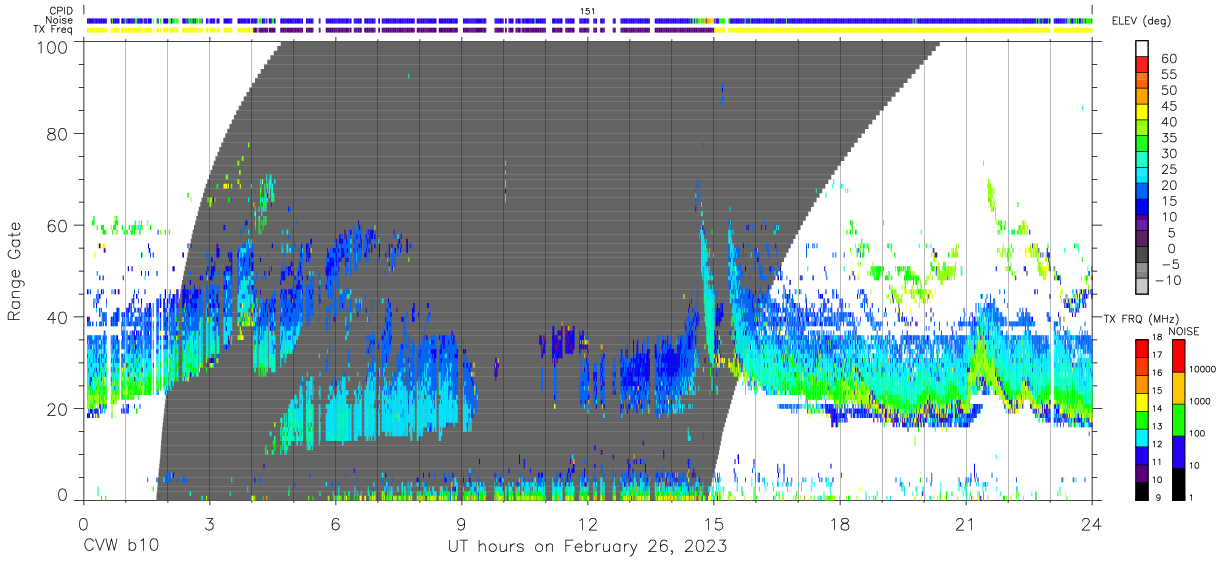1228x567 pixels.
Task: Click the 1000 tick on NOISE legend
Action: click(x=1200, y=402)
